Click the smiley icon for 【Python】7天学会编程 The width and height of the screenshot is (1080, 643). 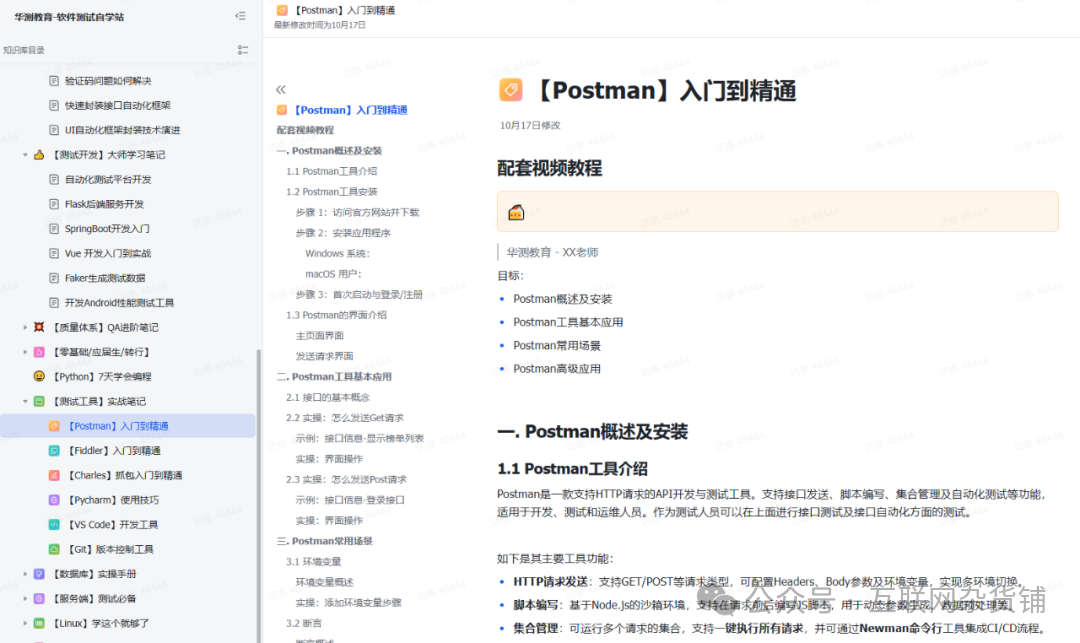39,377
